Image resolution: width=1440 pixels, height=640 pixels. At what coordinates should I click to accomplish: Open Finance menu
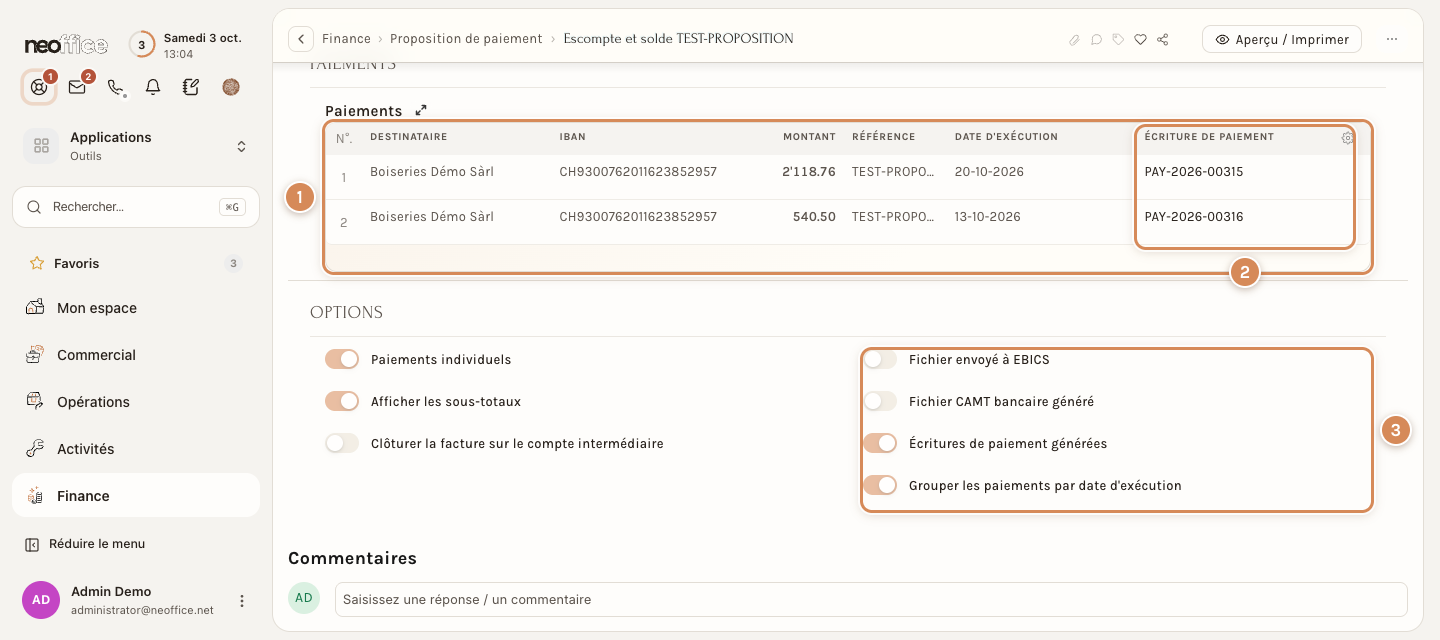[136, 496]
